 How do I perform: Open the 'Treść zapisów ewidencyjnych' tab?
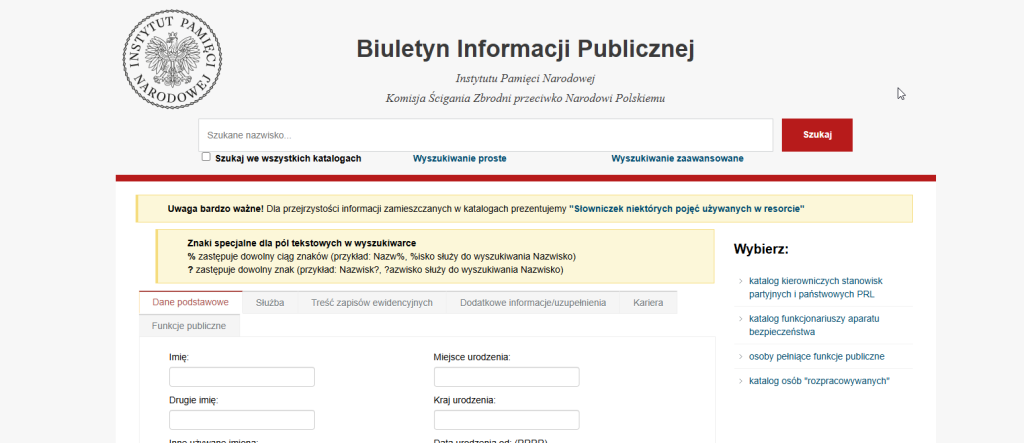(372, 303)
